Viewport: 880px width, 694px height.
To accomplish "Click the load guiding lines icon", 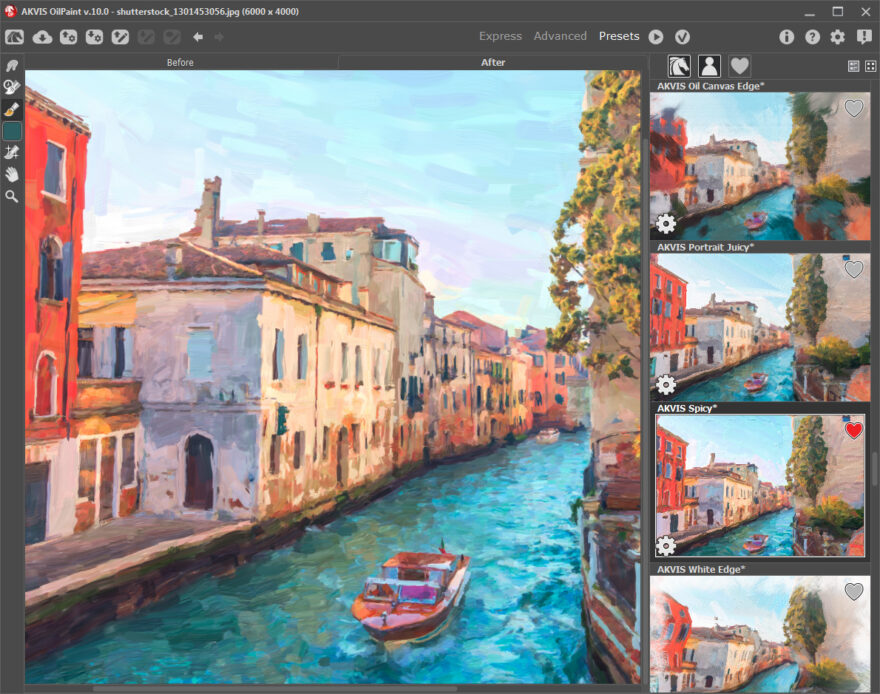I will pos(120,37).
